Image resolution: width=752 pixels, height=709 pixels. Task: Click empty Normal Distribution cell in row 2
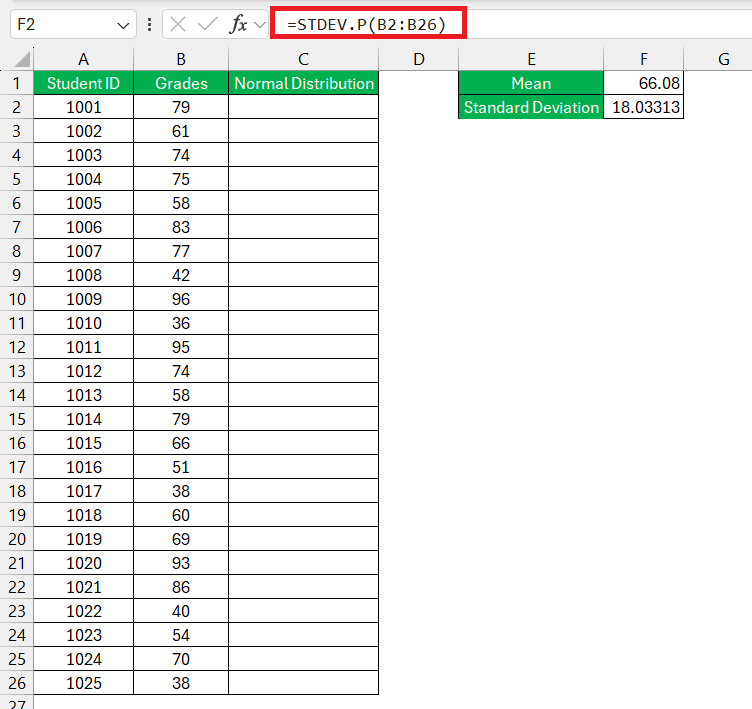[x=304, y=107]
